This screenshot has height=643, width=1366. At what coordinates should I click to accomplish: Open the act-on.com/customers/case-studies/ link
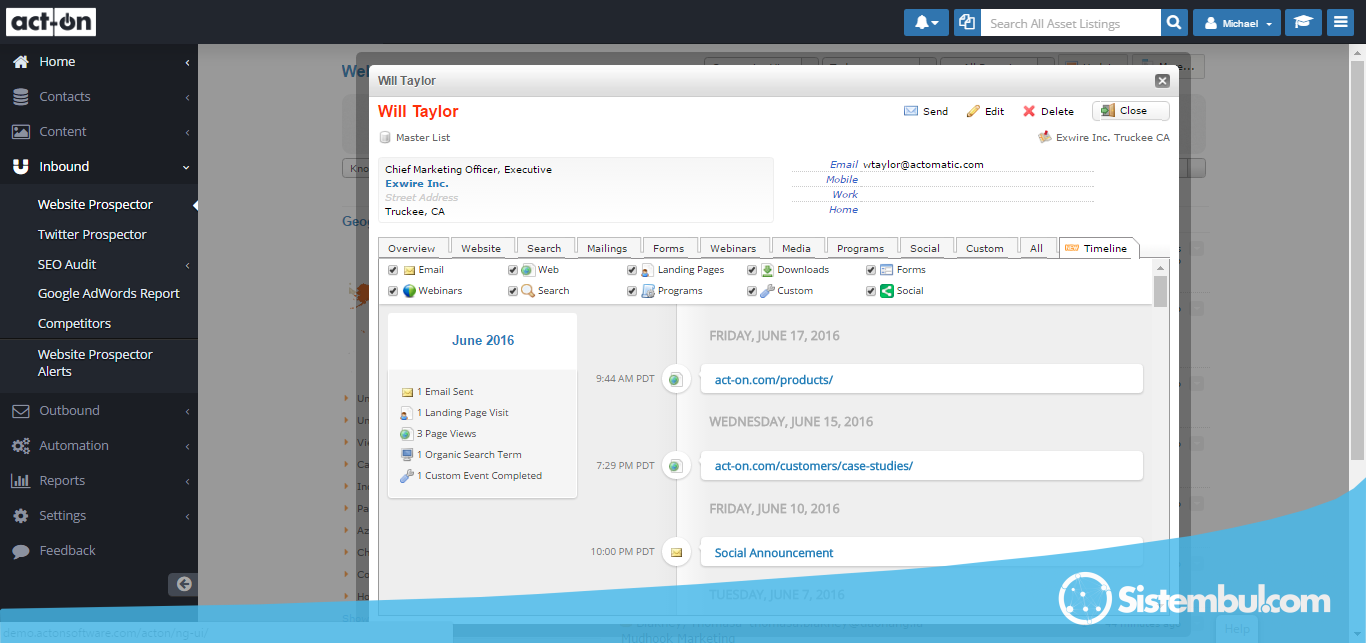814,466
